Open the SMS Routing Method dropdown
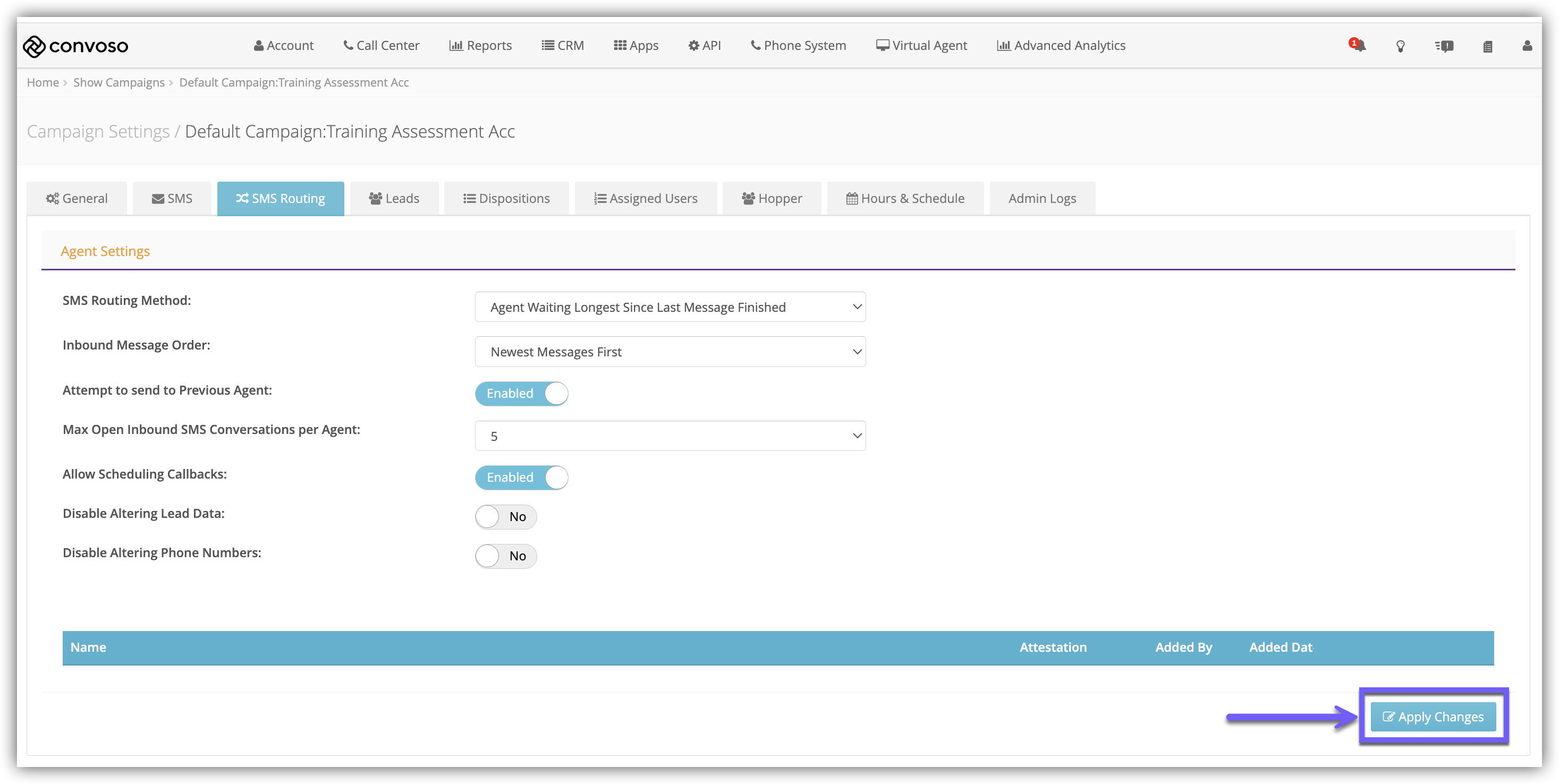This screenshot has width=1559, height=784. [670, 308]
